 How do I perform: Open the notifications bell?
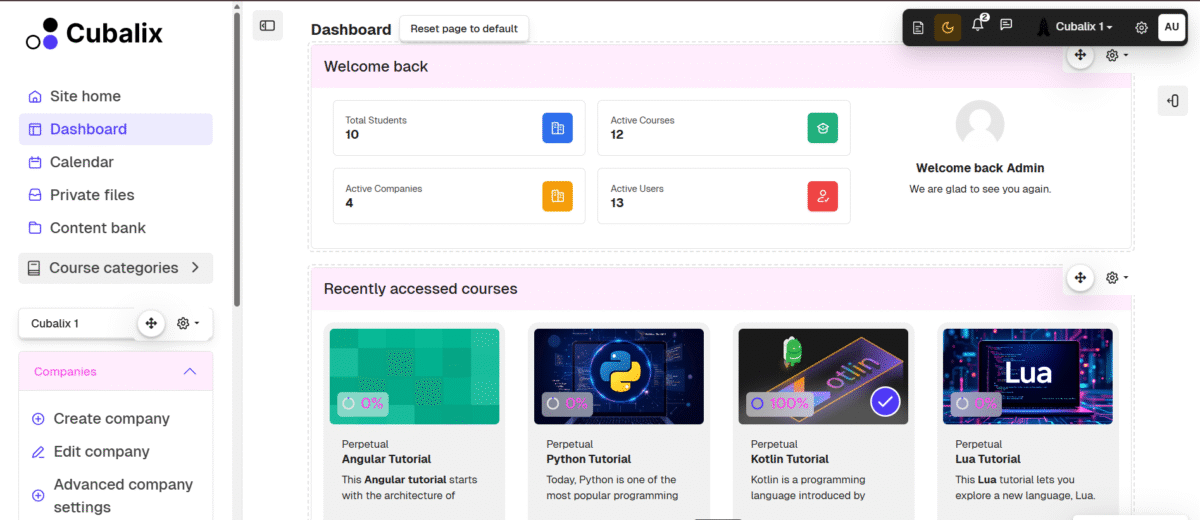point(978,26)
